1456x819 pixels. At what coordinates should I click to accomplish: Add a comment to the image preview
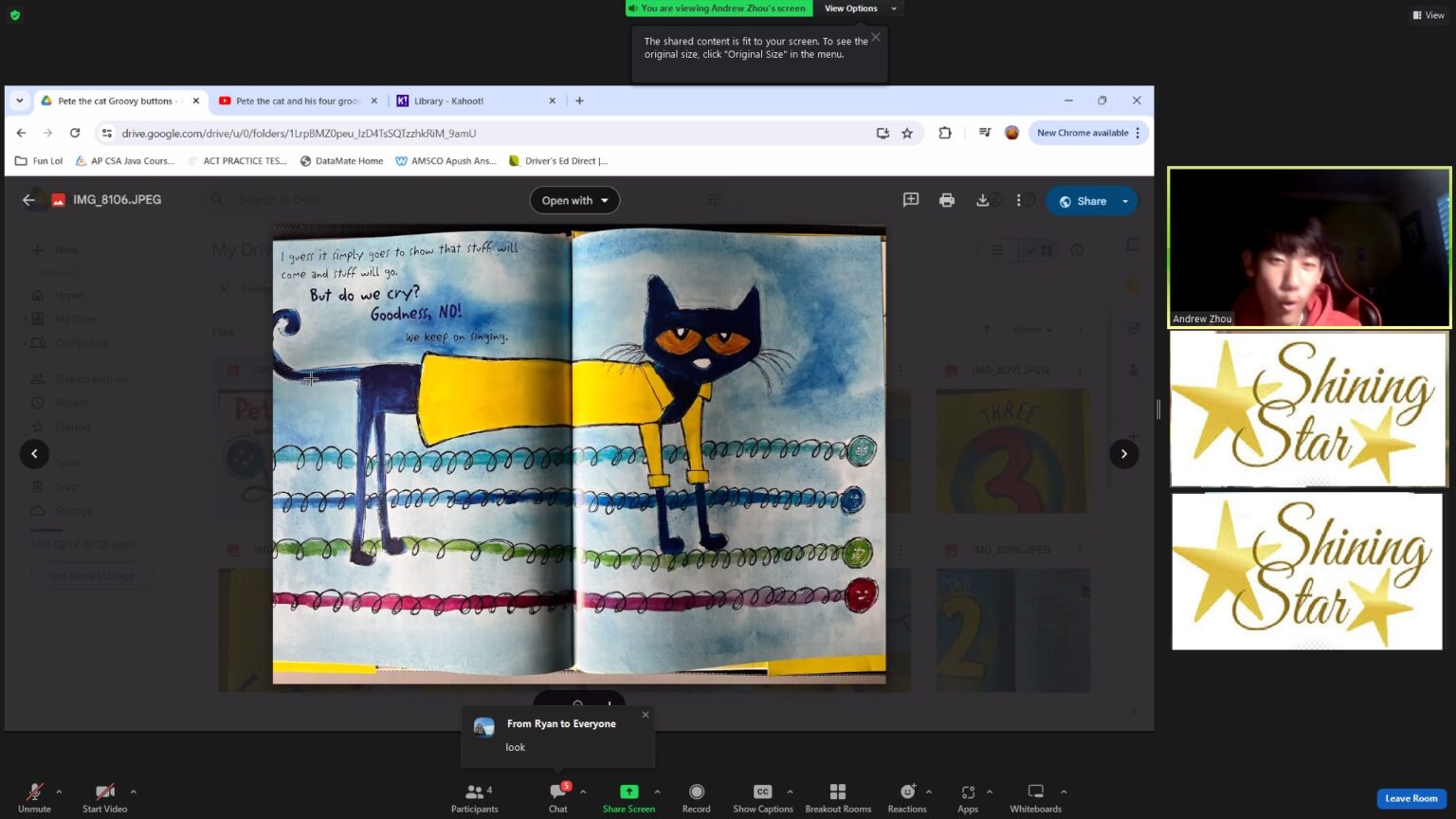click(911, 200)
